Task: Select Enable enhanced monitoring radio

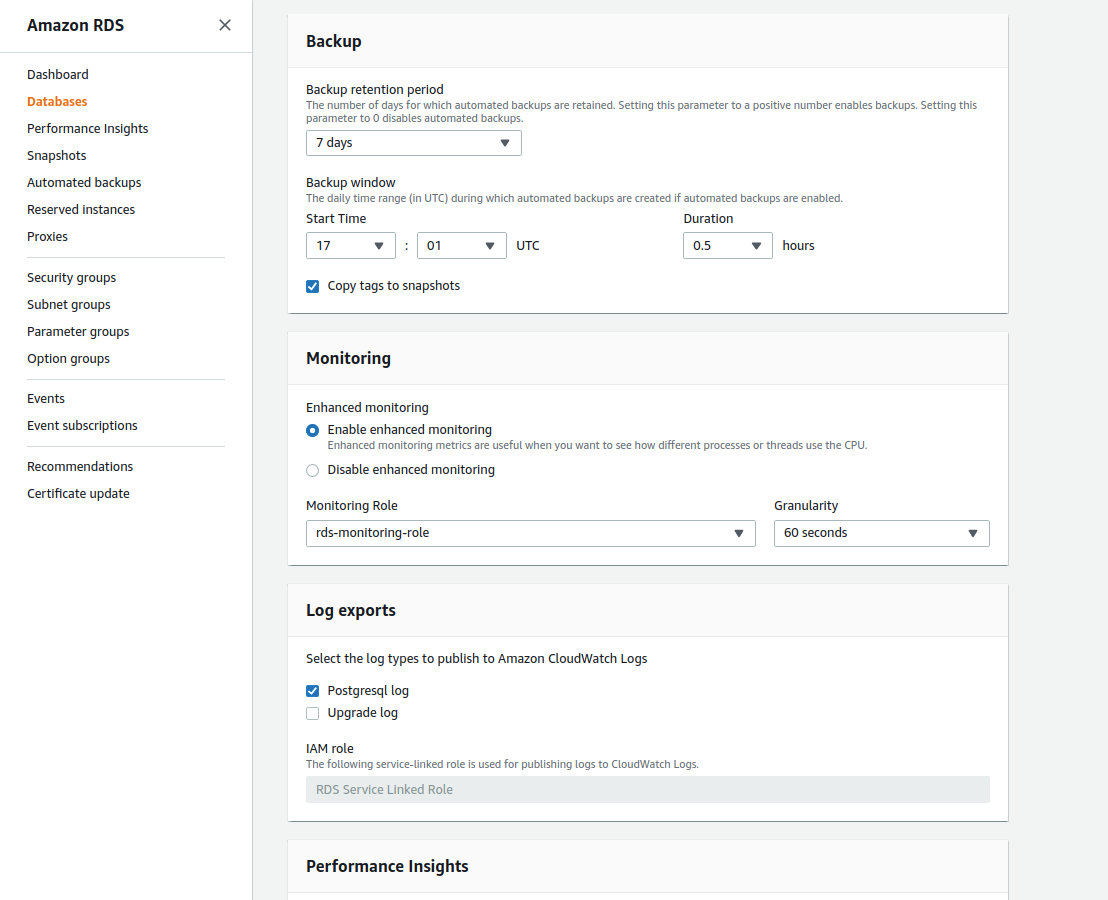Action: [312, 430]
